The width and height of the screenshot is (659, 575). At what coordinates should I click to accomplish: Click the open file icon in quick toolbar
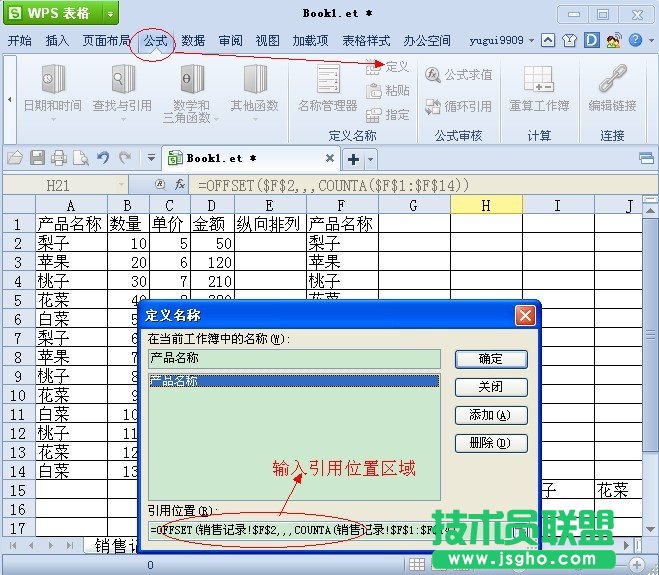point(15,158)
